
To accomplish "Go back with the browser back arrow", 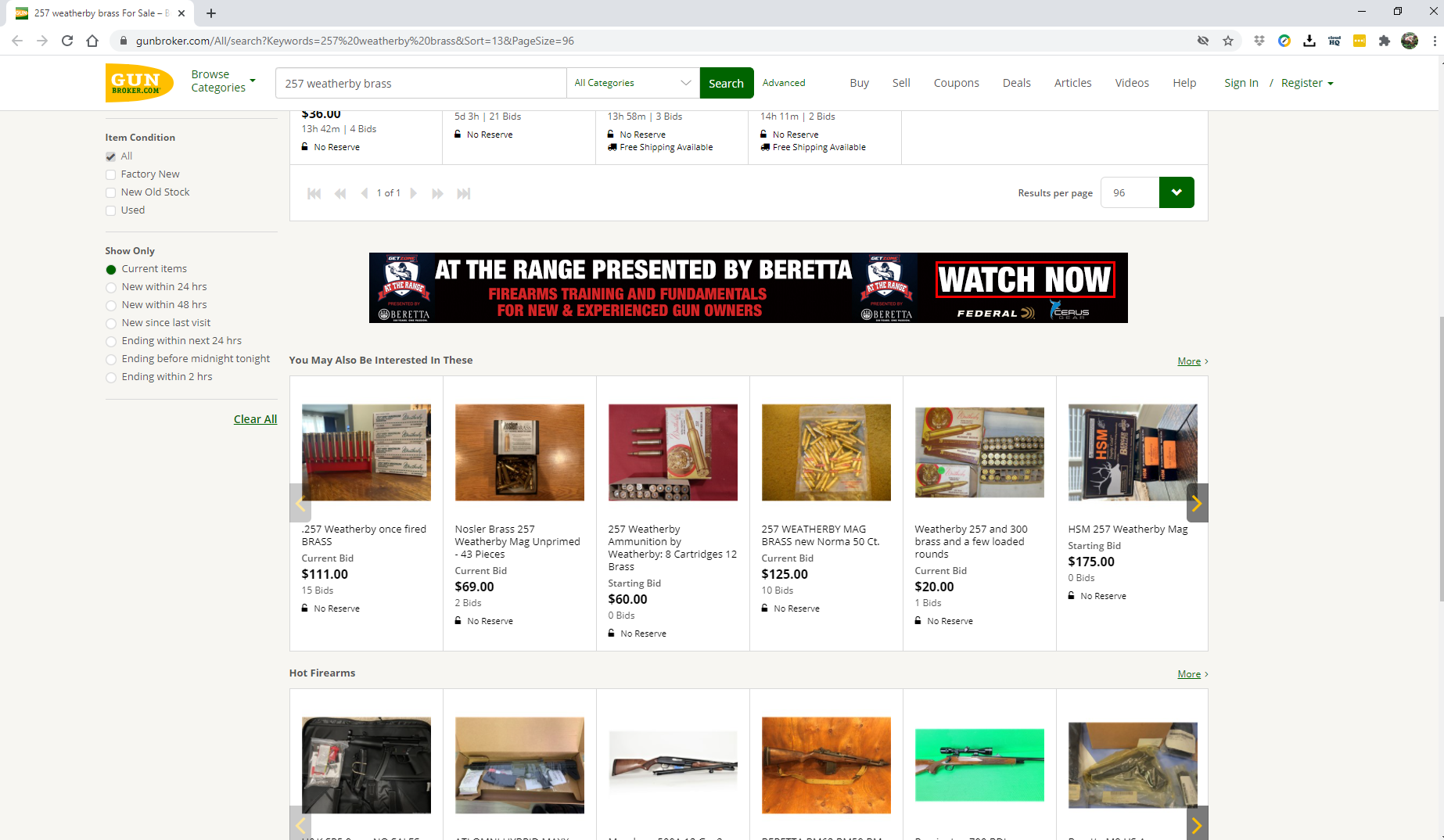I will [x=17, y=41].
